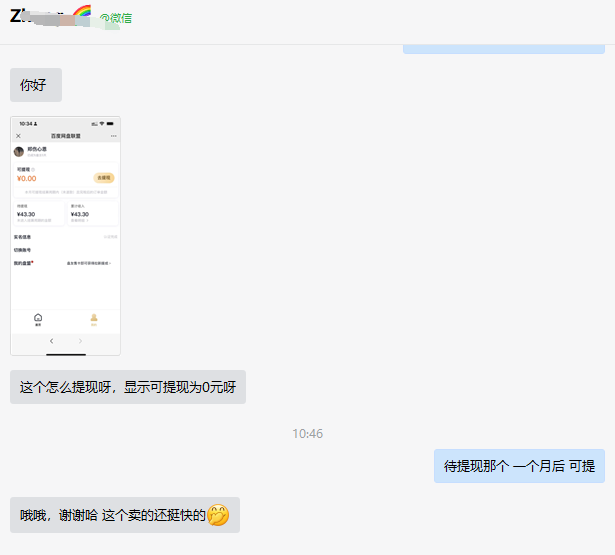
Task: Click the yellow profile icon in screenshot's bottom bar
Action: click(x=94, y=318)
